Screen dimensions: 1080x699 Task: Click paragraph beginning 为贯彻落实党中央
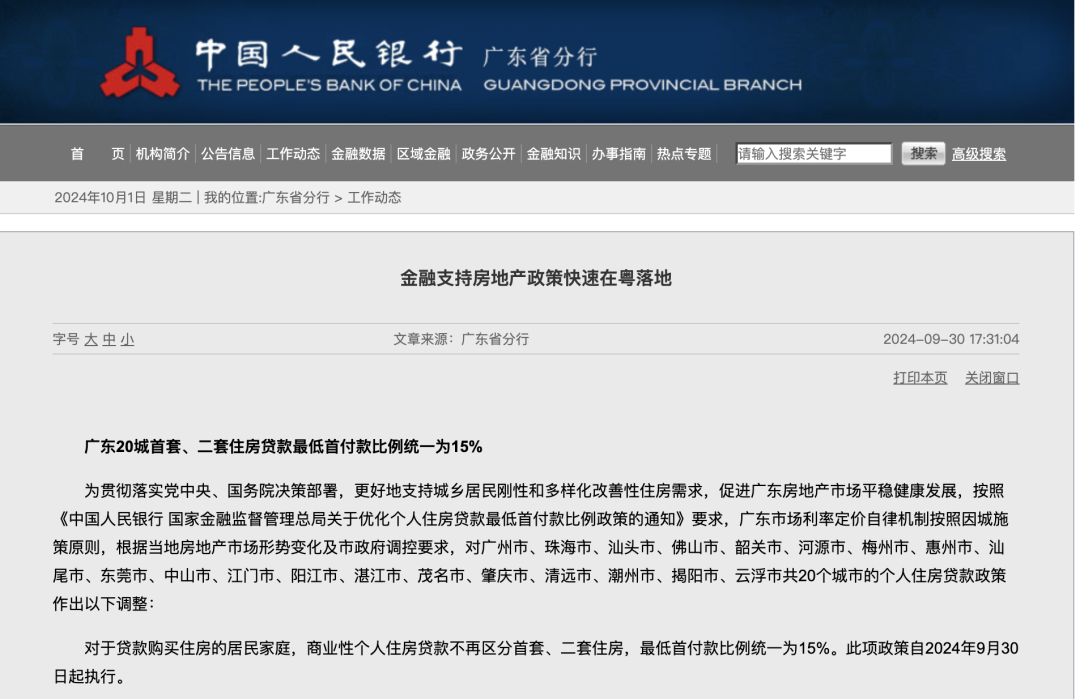(530, 547)
